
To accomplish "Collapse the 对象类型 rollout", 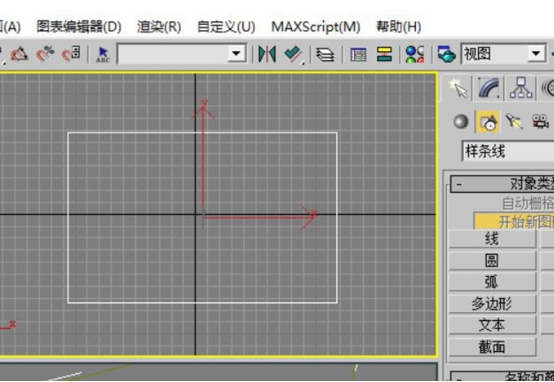I will point(459,184).
